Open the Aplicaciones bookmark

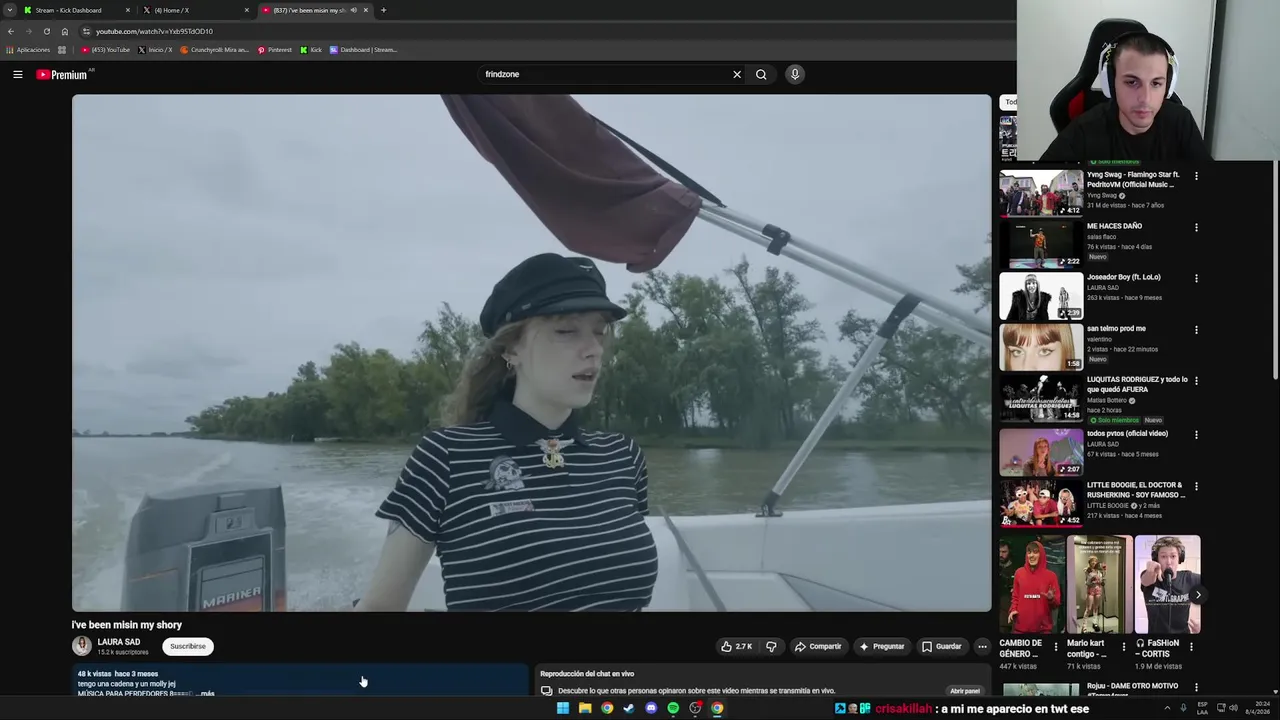pyautogui.click(x=28, y=50)
